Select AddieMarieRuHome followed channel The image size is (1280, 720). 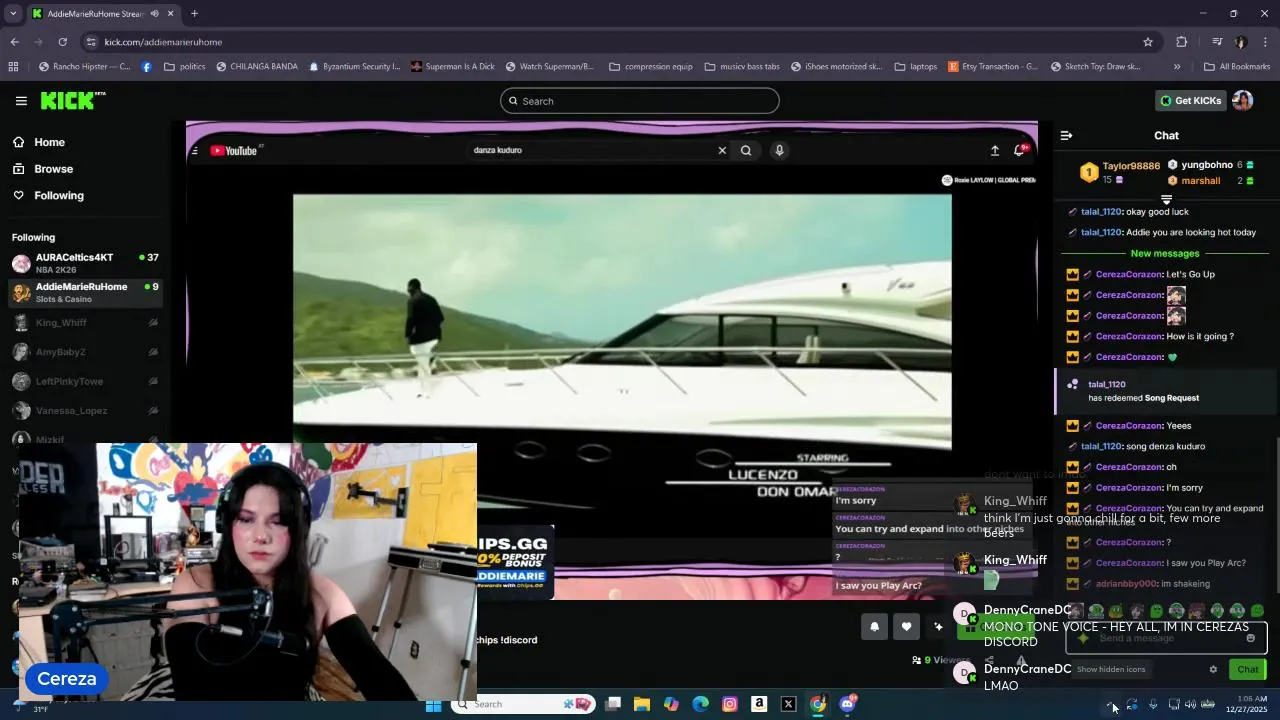(85, 292)
